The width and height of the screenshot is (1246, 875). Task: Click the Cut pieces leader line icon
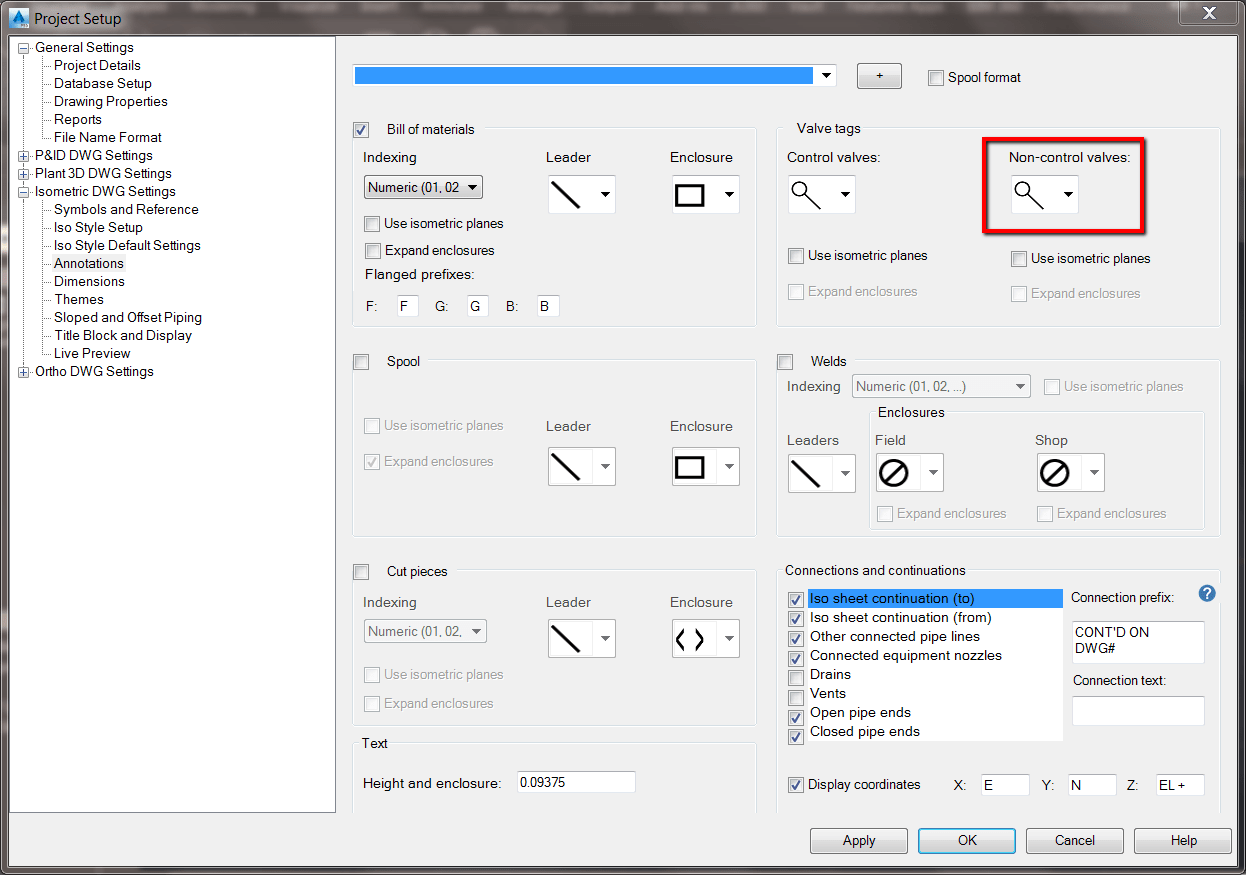pos(566,639)
